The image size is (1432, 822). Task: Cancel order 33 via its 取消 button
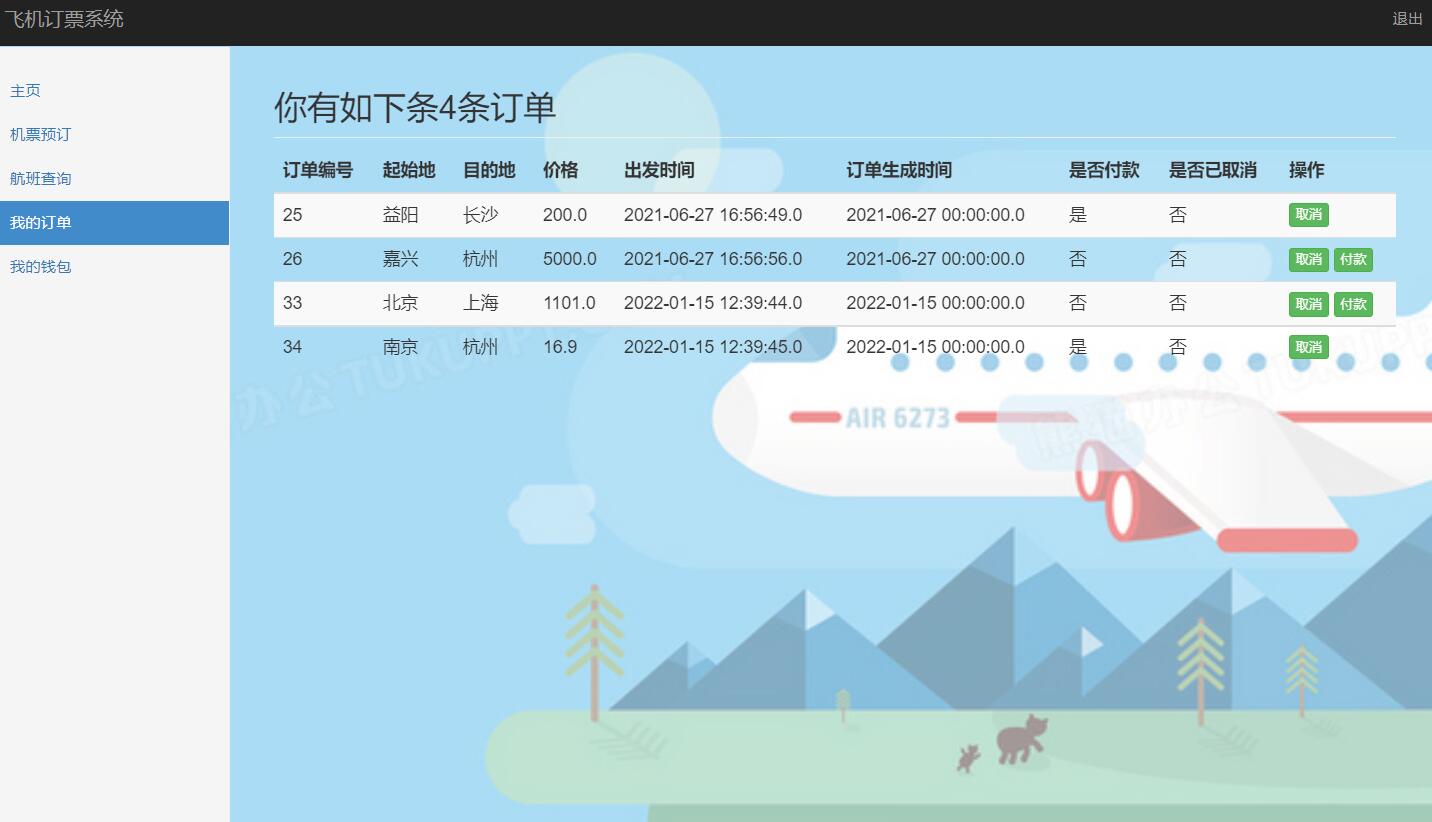1308,303
